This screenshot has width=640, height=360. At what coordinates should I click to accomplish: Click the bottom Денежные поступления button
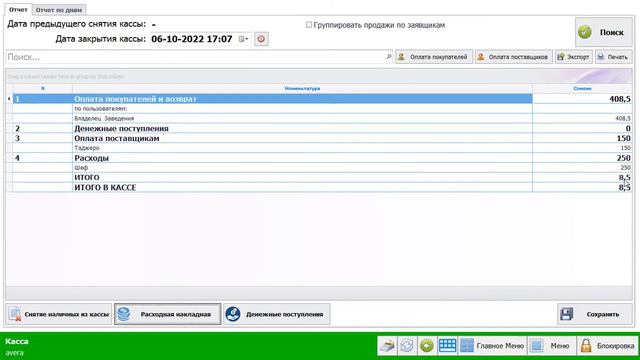coord(277,314)
